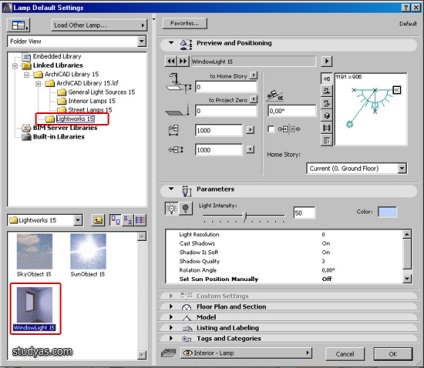The height and width of the screenshot is (368, 424).
Task: Open the Home Story dropdown list
Action: [357, 168]
